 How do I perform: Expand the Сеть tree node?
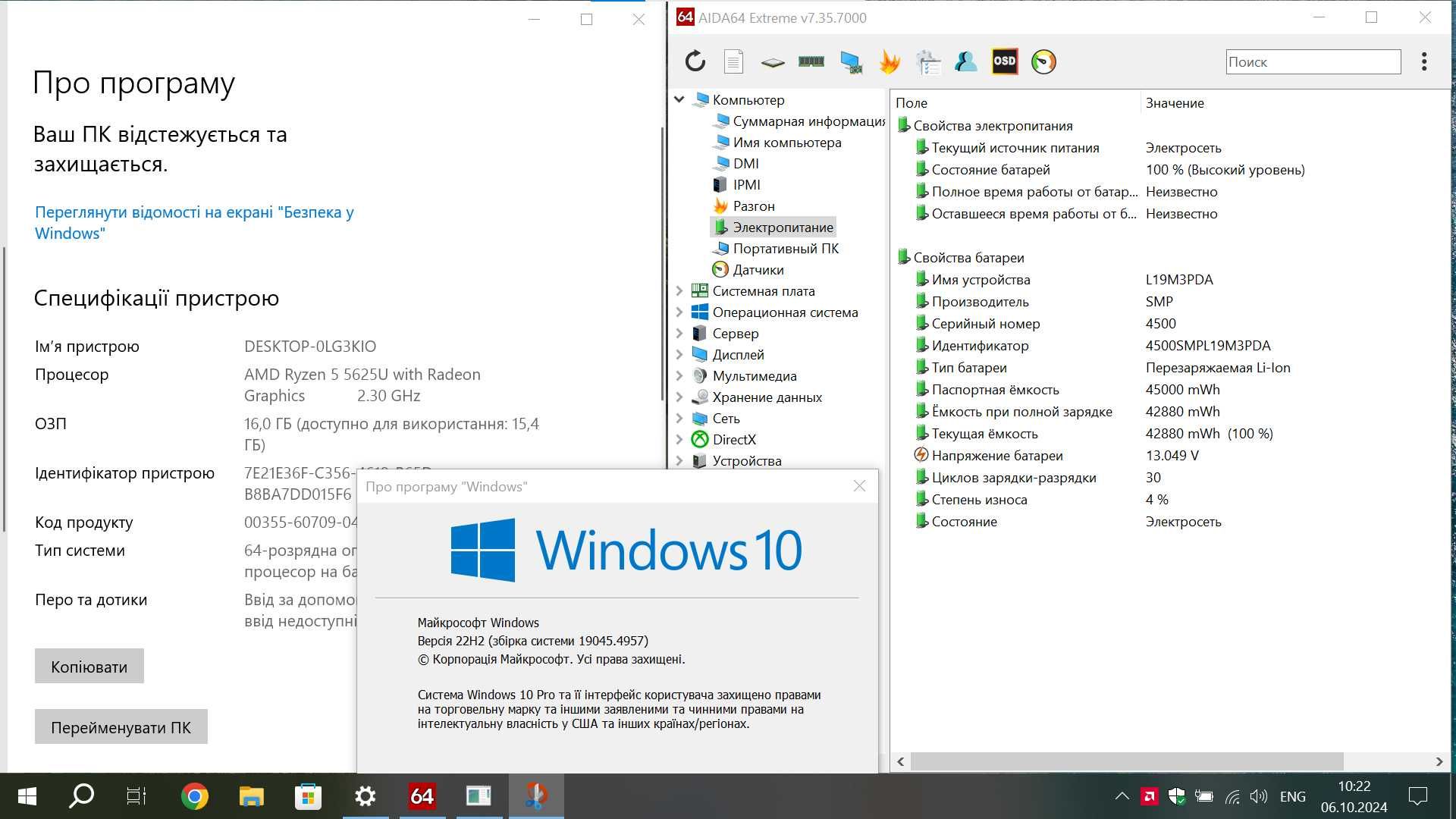[x=679, y=418]
